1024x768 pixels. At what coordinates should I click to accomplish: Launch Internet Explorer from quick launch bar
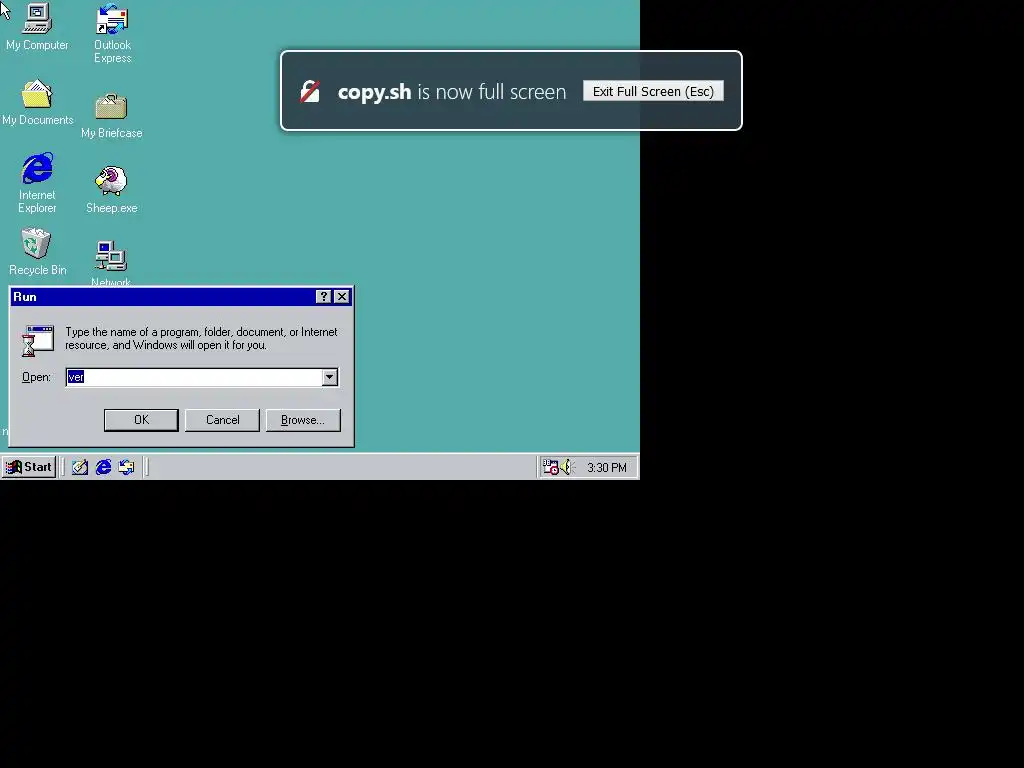[x=103, y=467]
